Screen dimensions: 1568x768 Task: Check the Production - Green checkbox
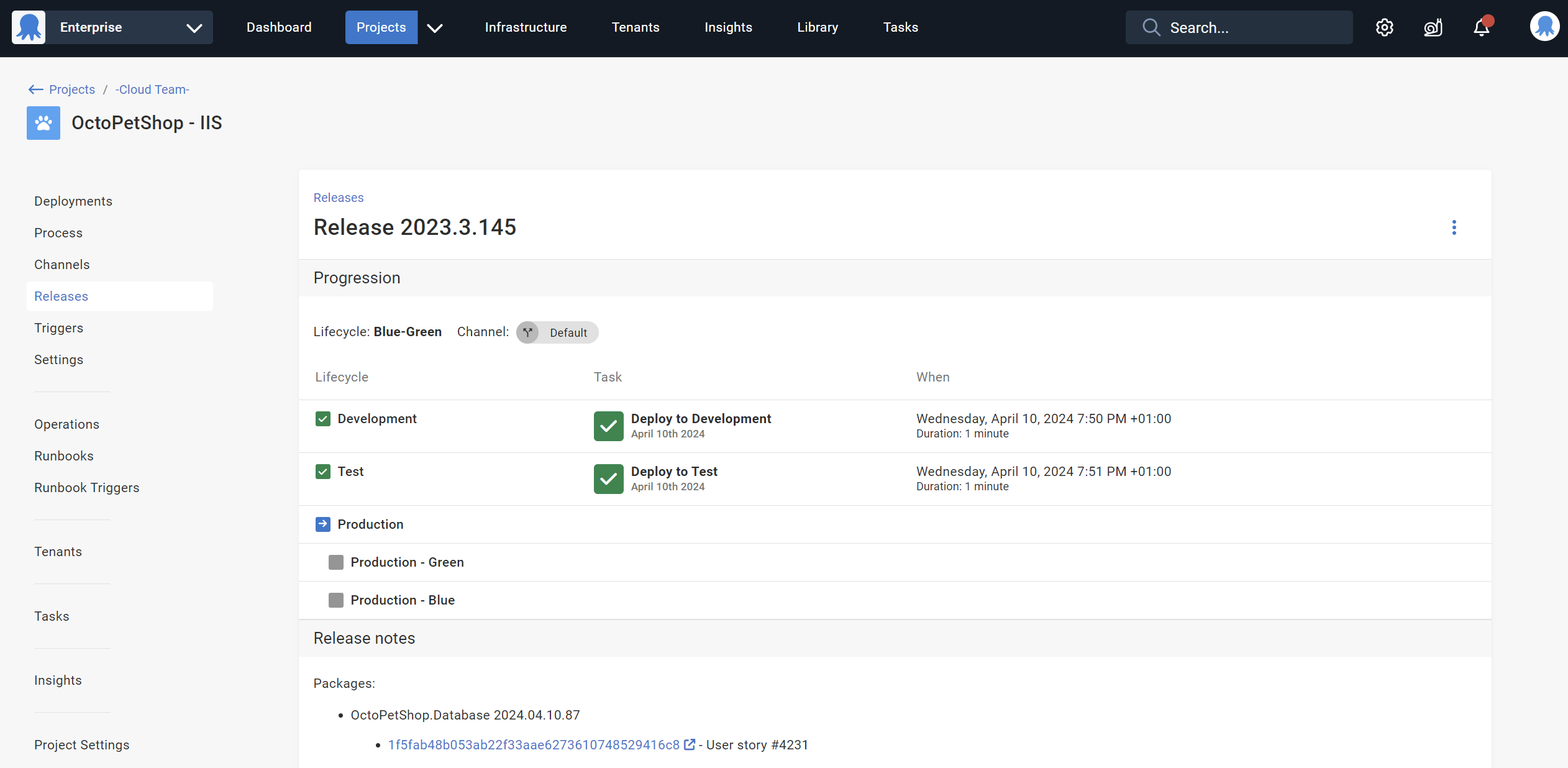point(336,562)
